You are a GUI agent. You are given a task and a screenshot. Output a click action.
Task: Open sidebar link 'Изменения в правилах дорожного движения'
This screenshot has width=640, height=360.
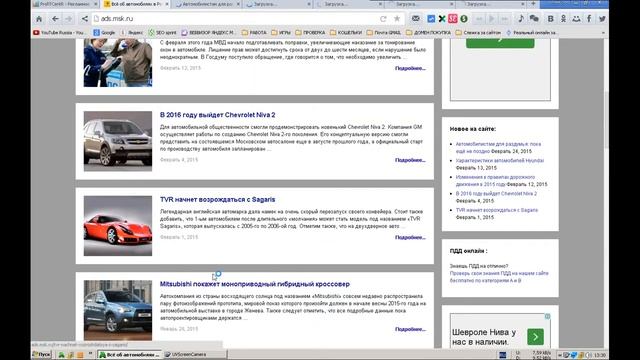click(495, 180)
